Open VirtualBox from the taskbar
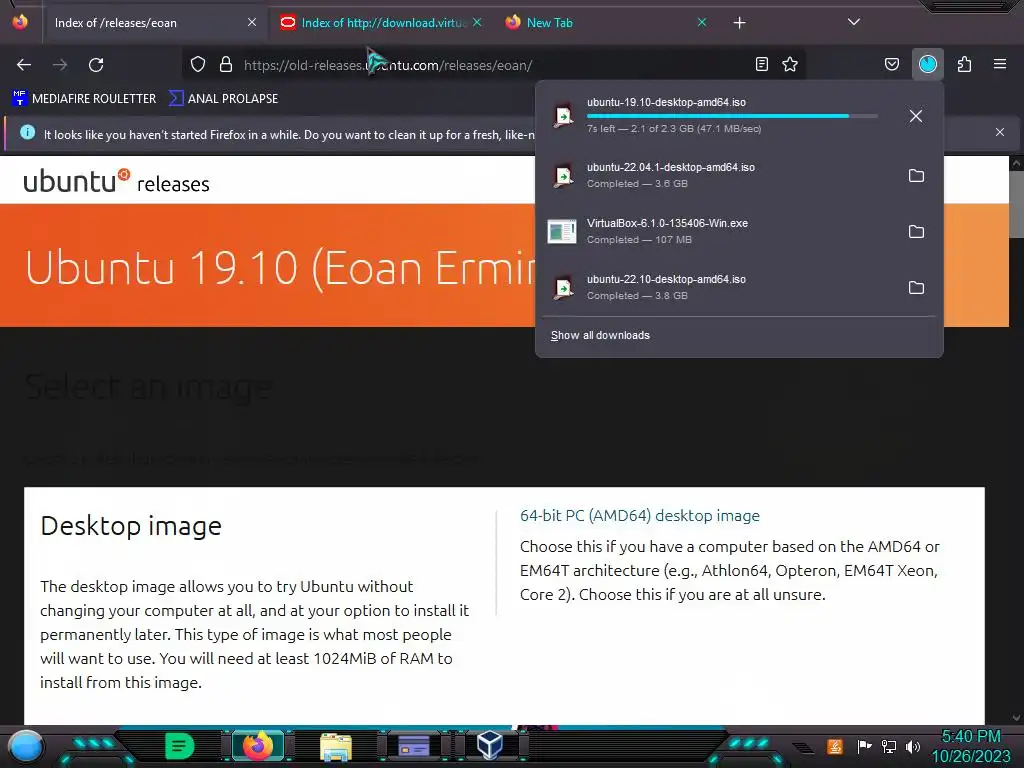The height and width of the screenshot is (768, 1024). coord(489,746)
